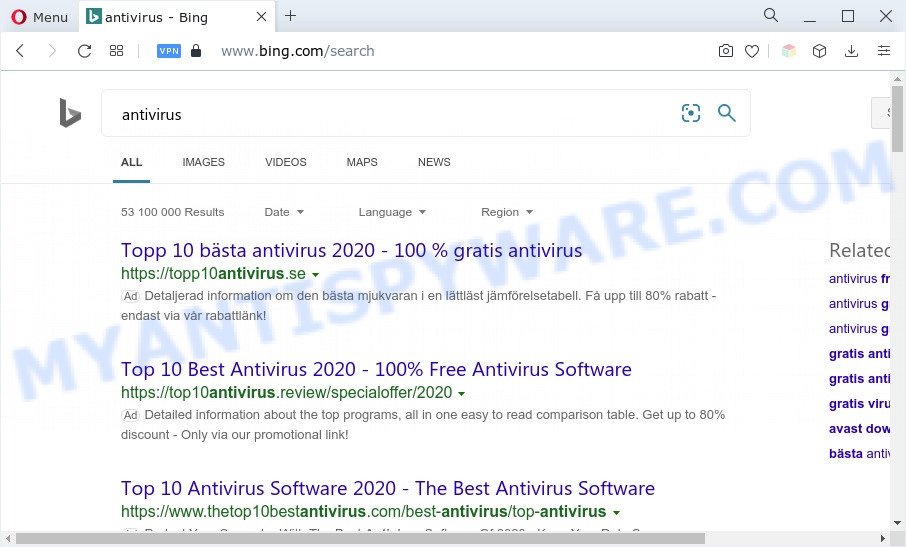Click the thetop10bestantivirus.com green URL
Viewport: 906px width, 547px height.
tap(363, 511)
